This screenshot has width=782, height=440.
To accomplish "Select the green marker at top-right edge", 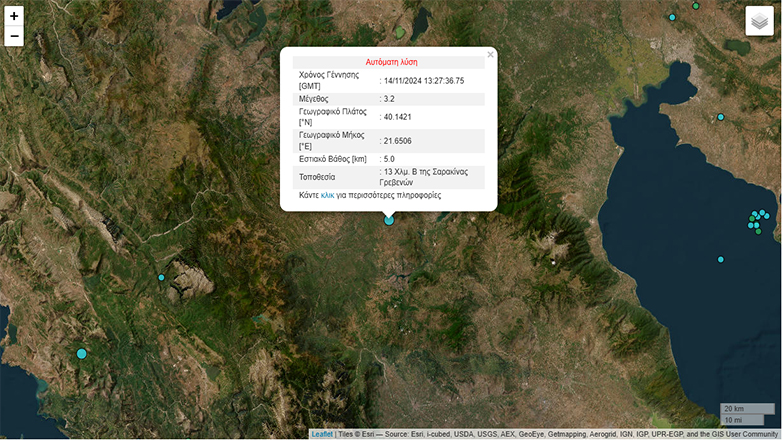I will tap(696, 6).
